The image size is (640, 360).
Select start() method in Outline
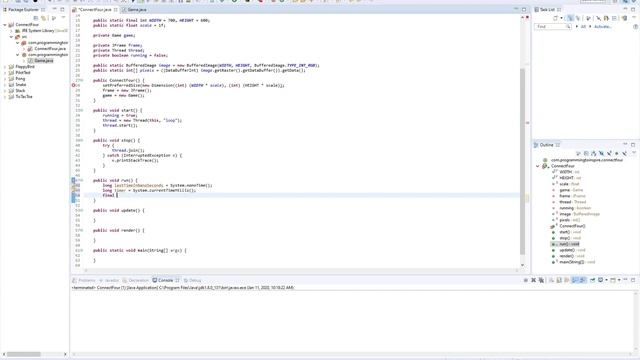570,232
